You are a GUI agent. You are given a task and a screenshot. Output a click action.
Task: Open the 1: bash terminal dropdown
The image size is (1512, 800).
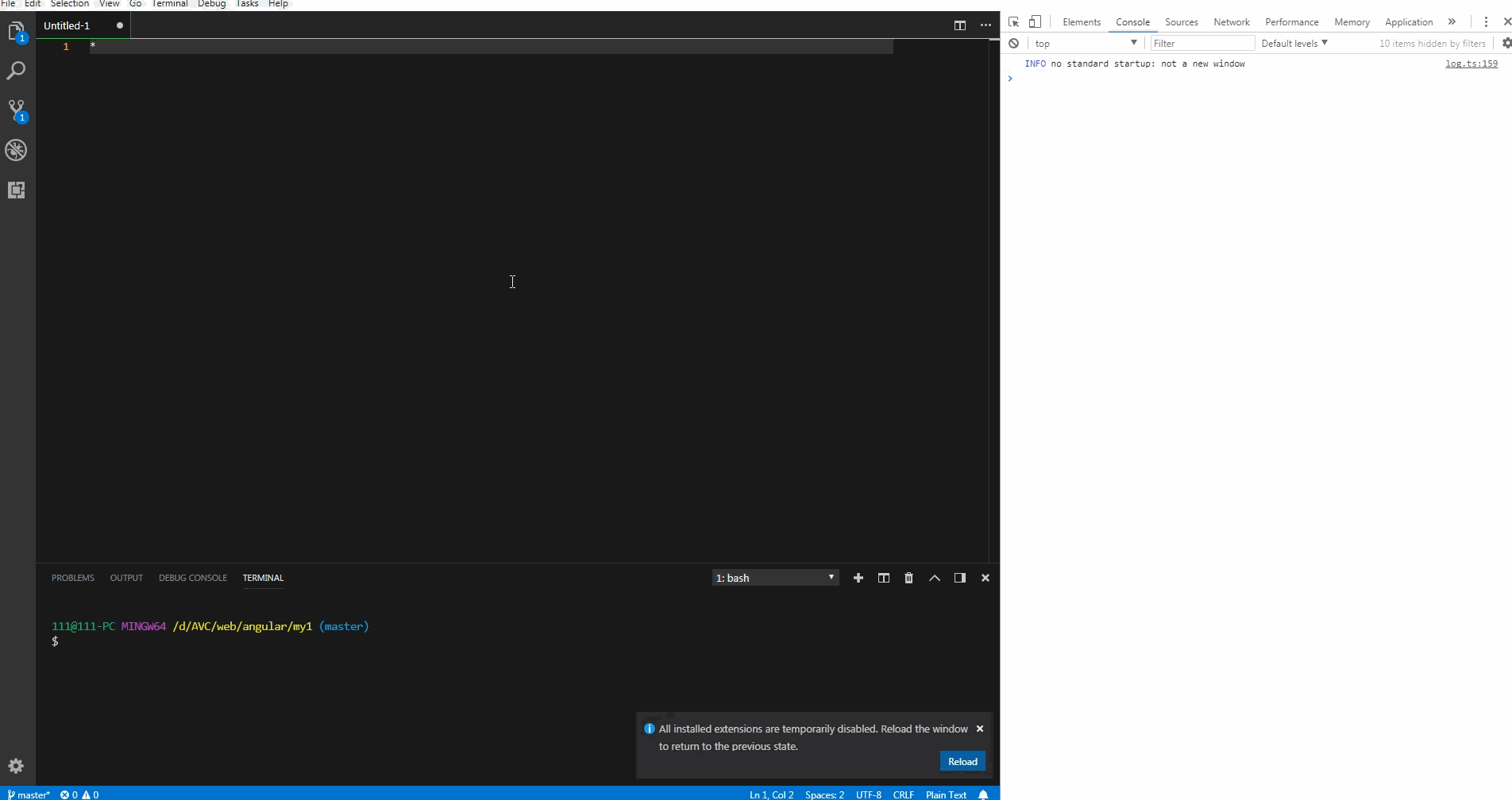774,578
